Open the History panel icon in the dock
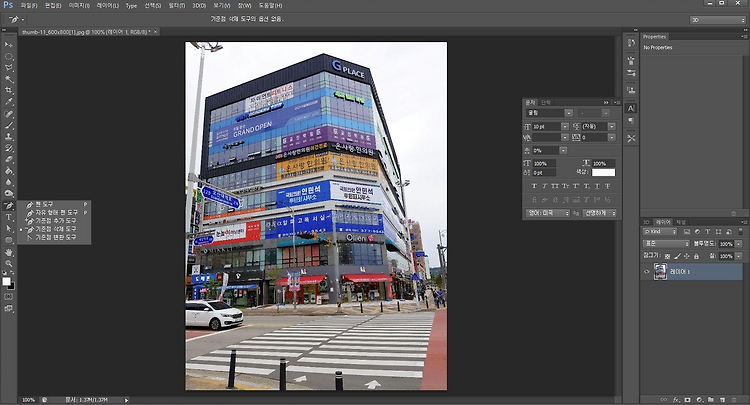750x405 pixels. [631, 43]
